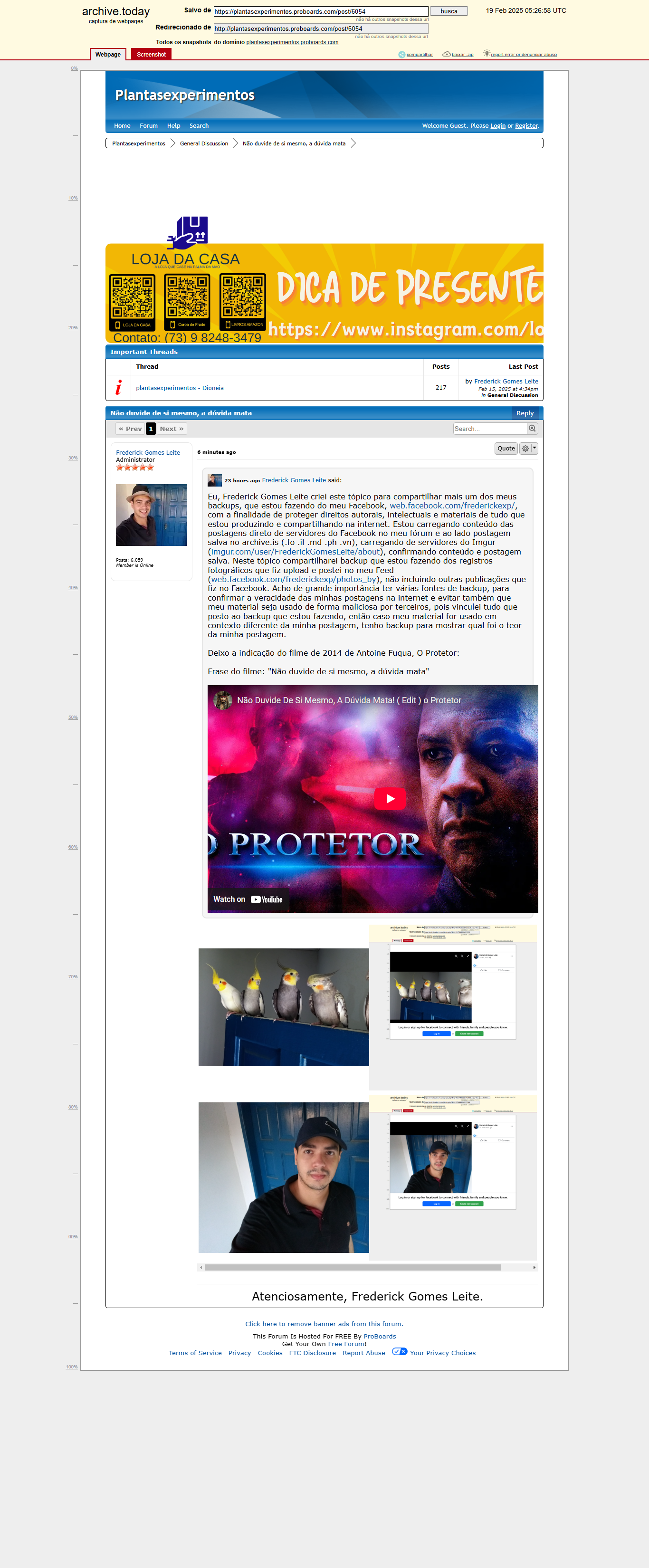Click the five-star administrator rank icons
The image size is (649, 1568).
135,468
